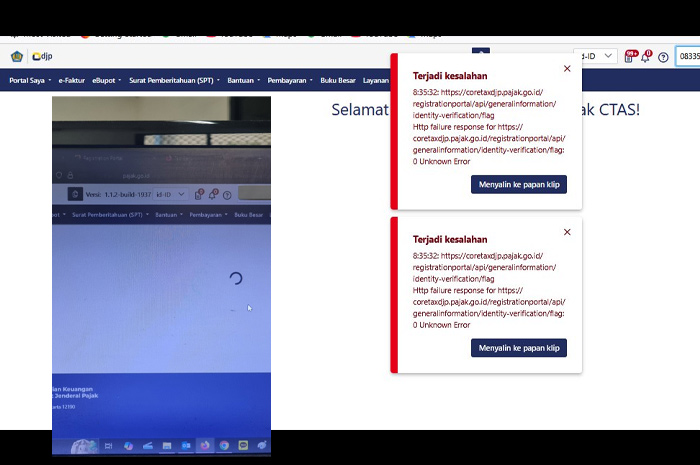Open the e-Faktur menu item

point(71,80)
